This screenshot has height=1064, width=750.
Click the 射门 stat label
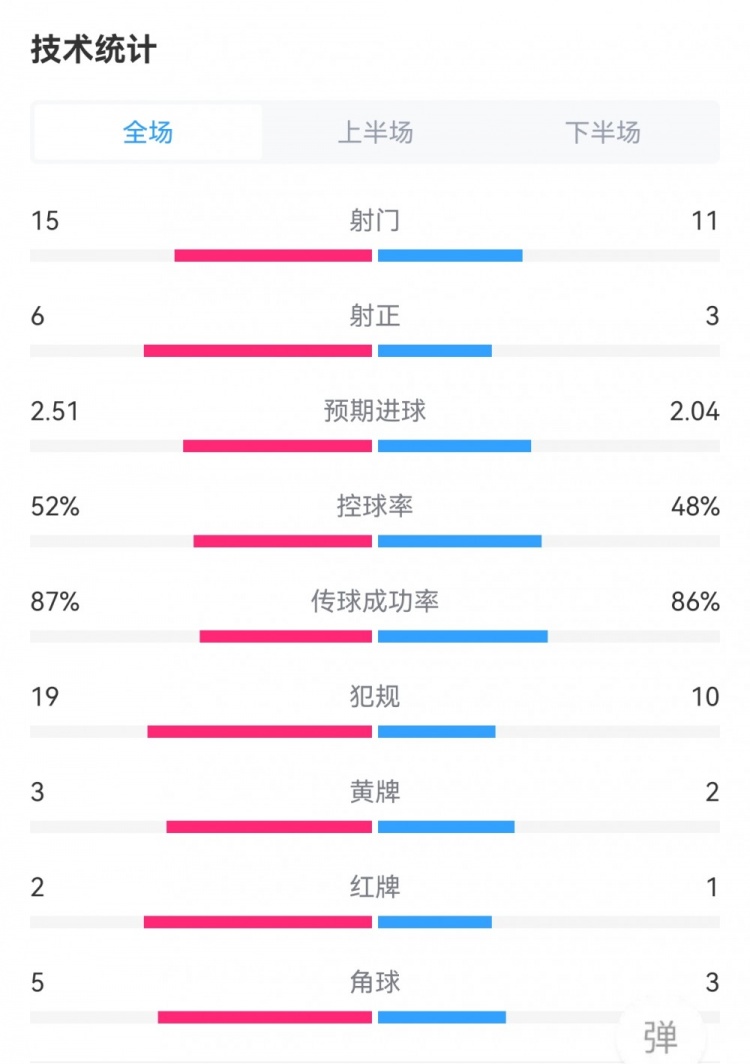pos(375,220)
